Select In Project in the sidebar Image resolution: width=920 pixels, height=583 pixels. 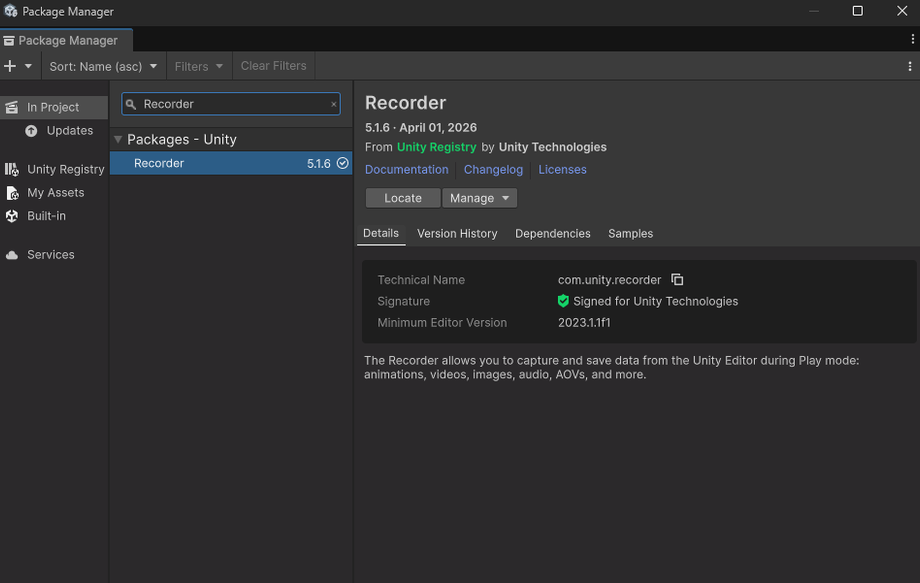point(54,107)
